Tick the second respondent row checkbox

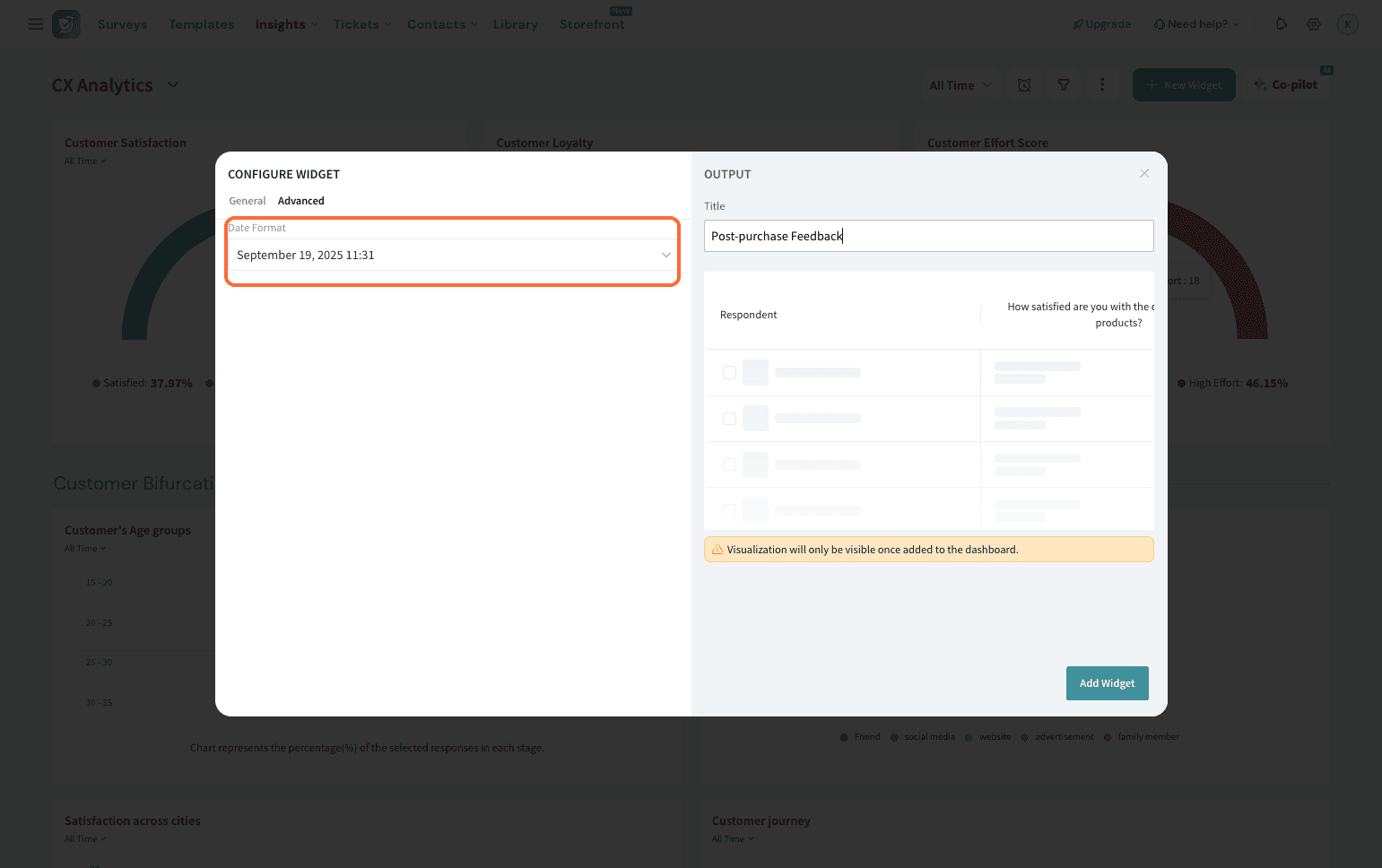[729, 419]
